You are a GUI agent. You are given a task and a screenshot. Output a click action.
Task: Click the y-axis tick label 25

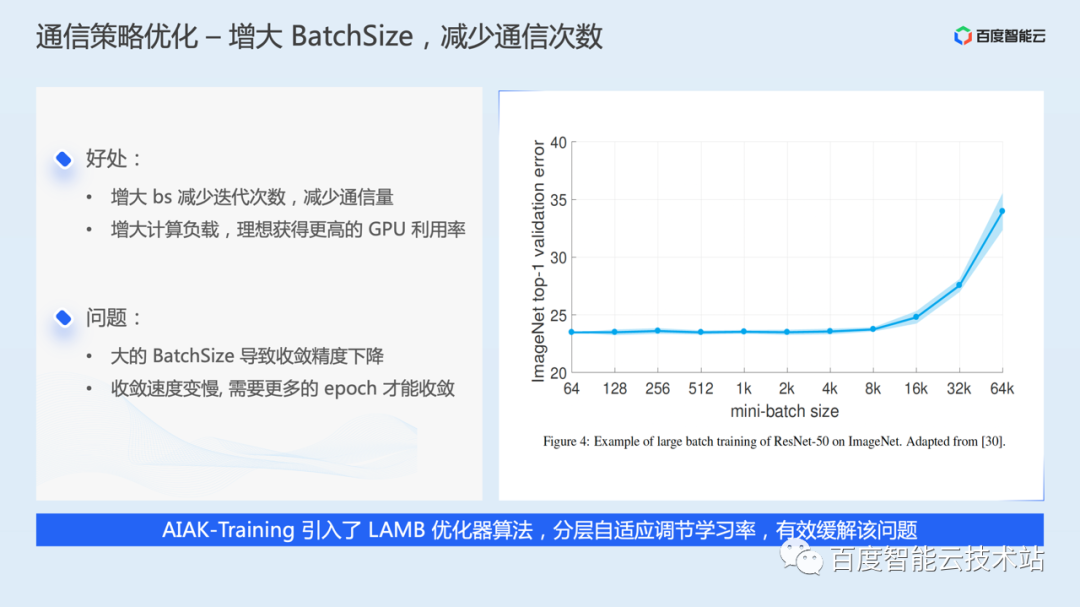pyautogui.click(x=559, y=316)
